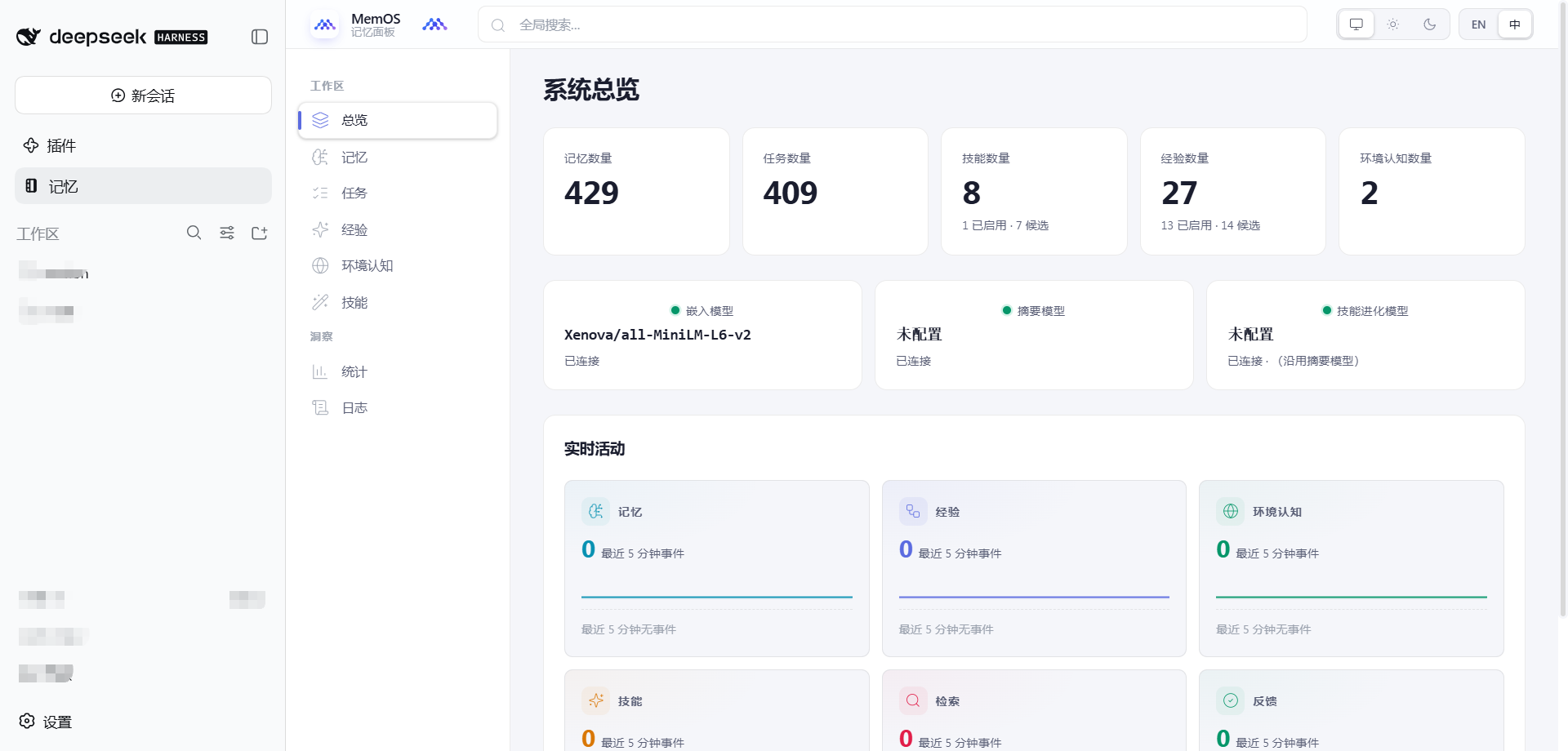Image resolution: width=1568 pixels, height=751 pixels.
Task: Switch to dark theme moon icon
Action: click(x=1429, y=24)
